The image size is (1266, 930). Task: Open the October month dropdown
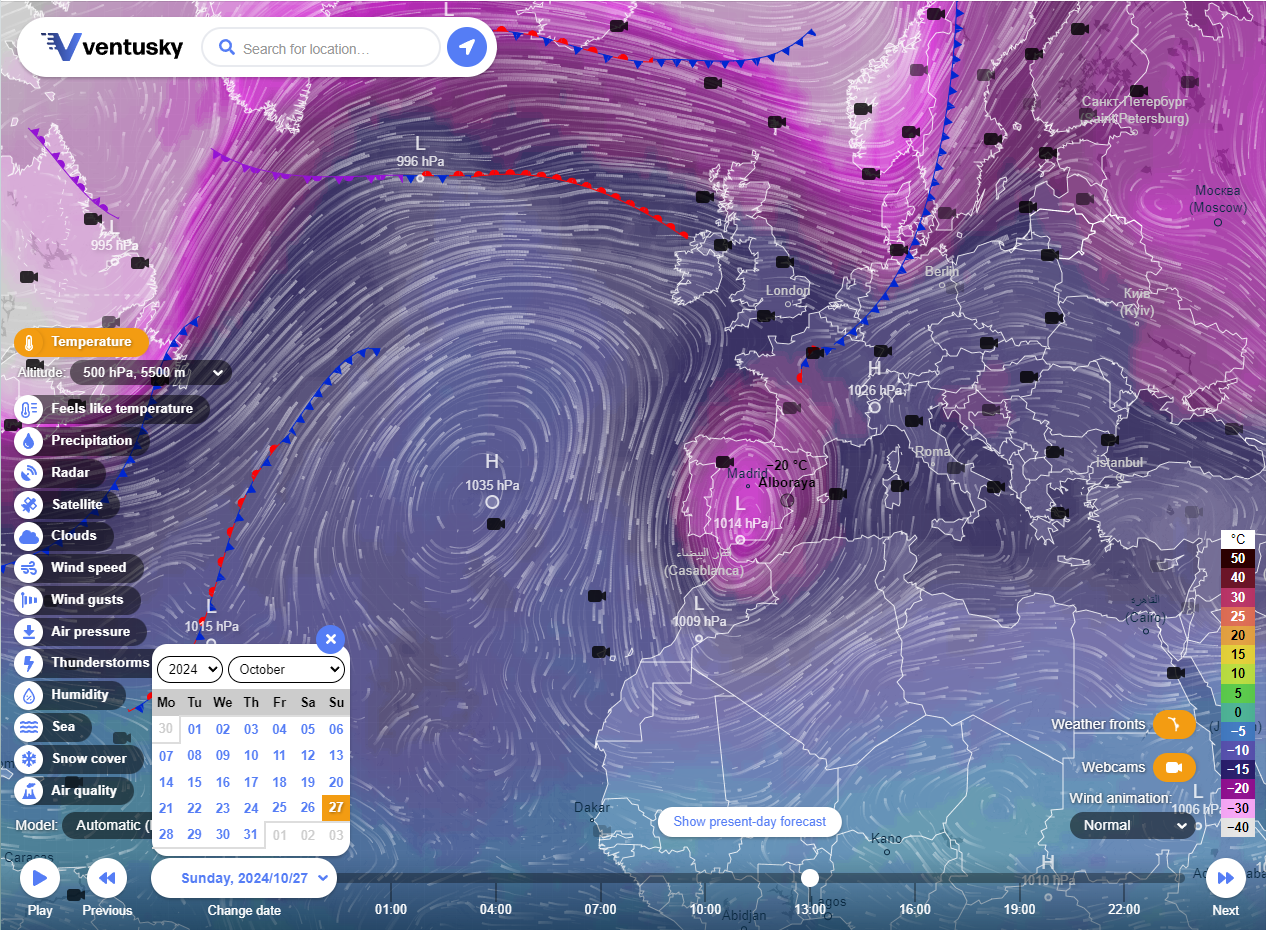coord(286,670)
